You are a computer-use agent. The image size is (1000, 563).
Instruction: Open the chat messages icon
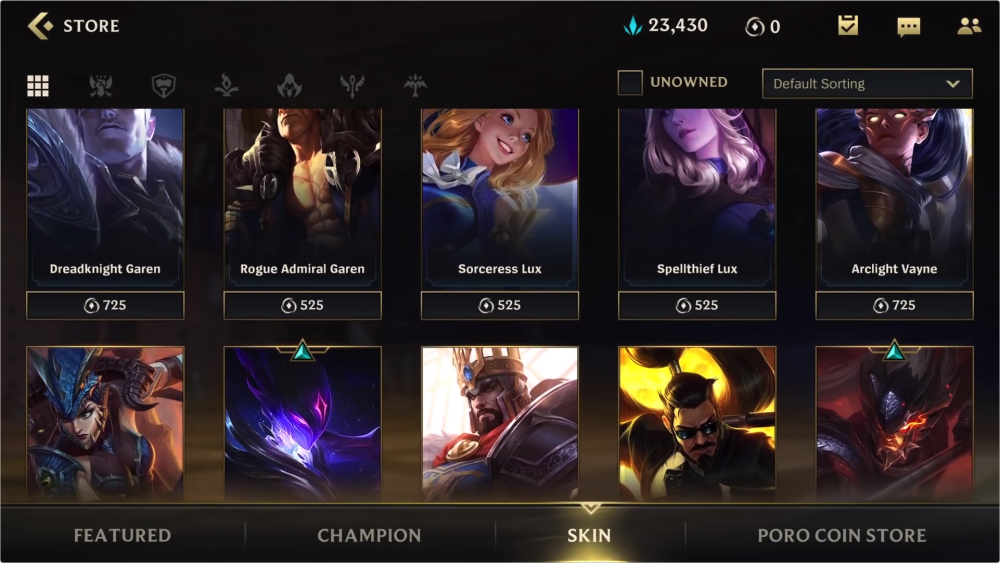908,27
